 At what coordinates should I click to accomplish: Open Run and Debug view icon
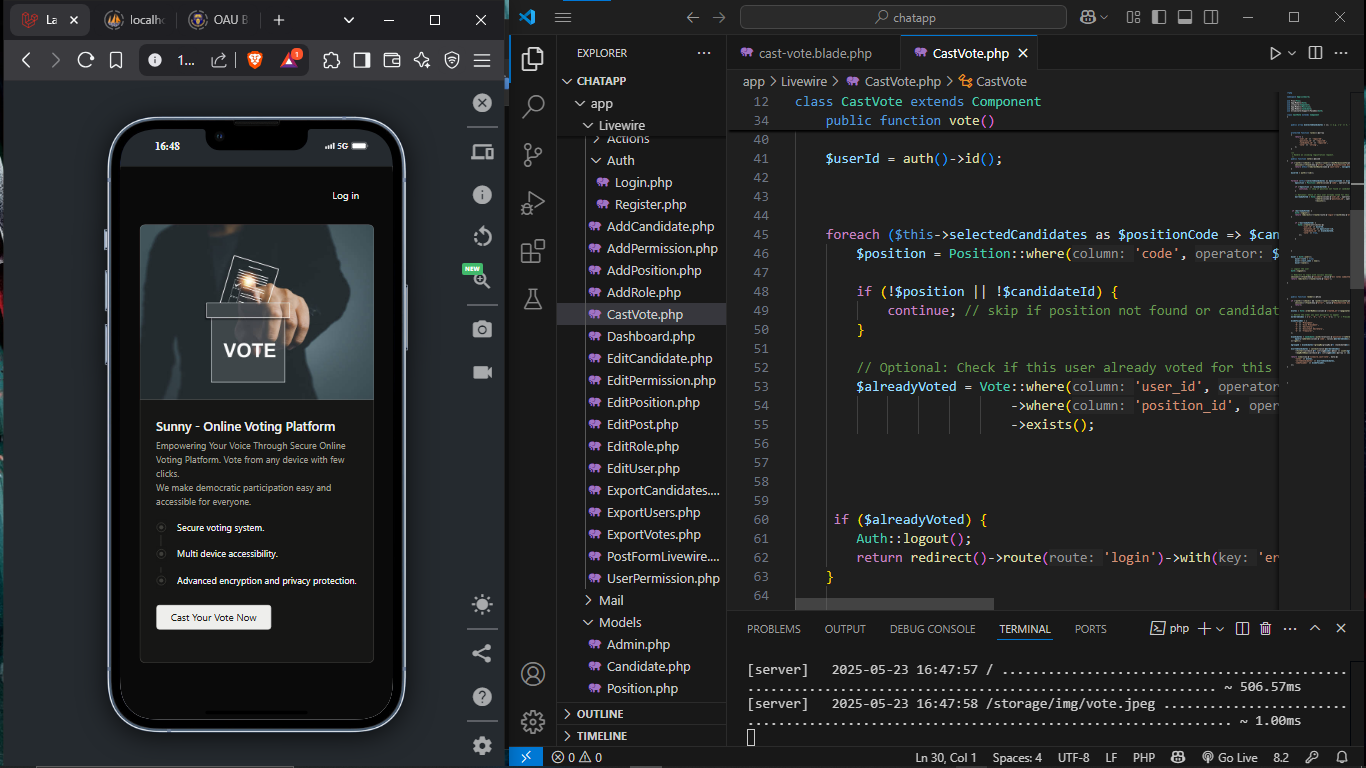533,203
